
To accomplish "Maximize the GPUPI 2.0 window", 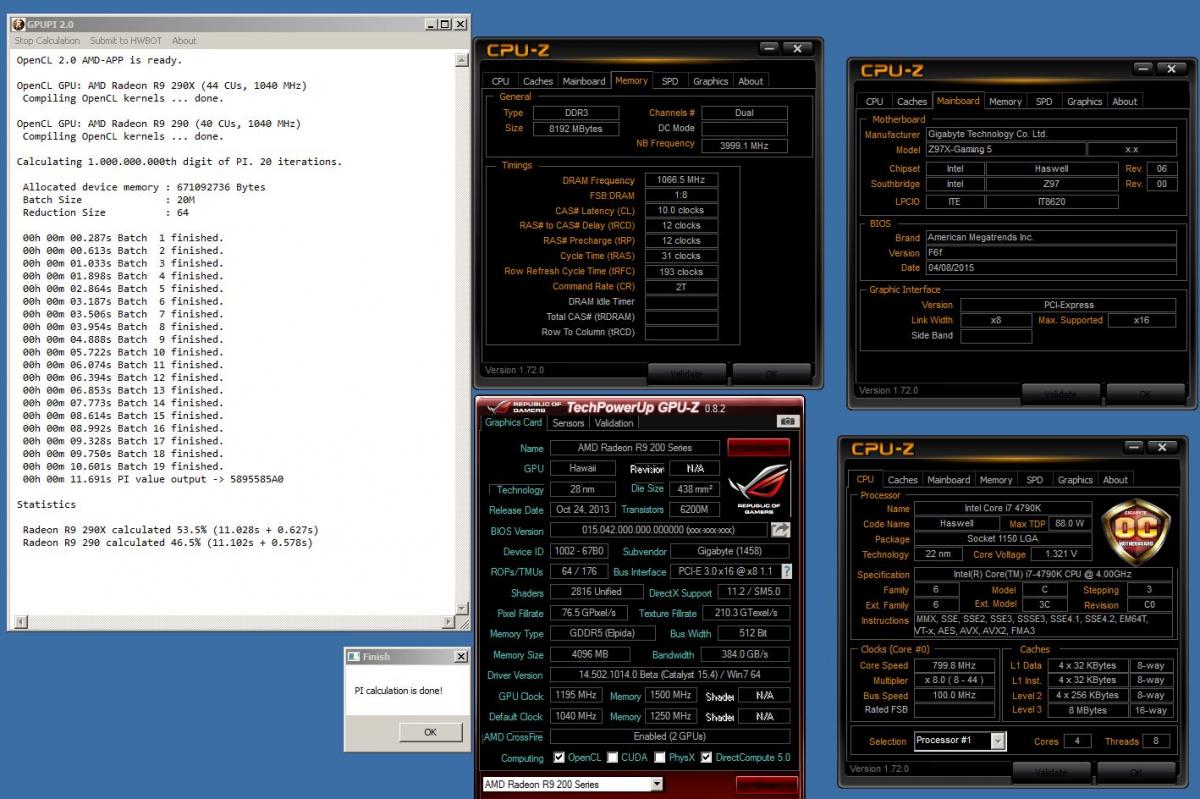I will [x=445, y=23].
